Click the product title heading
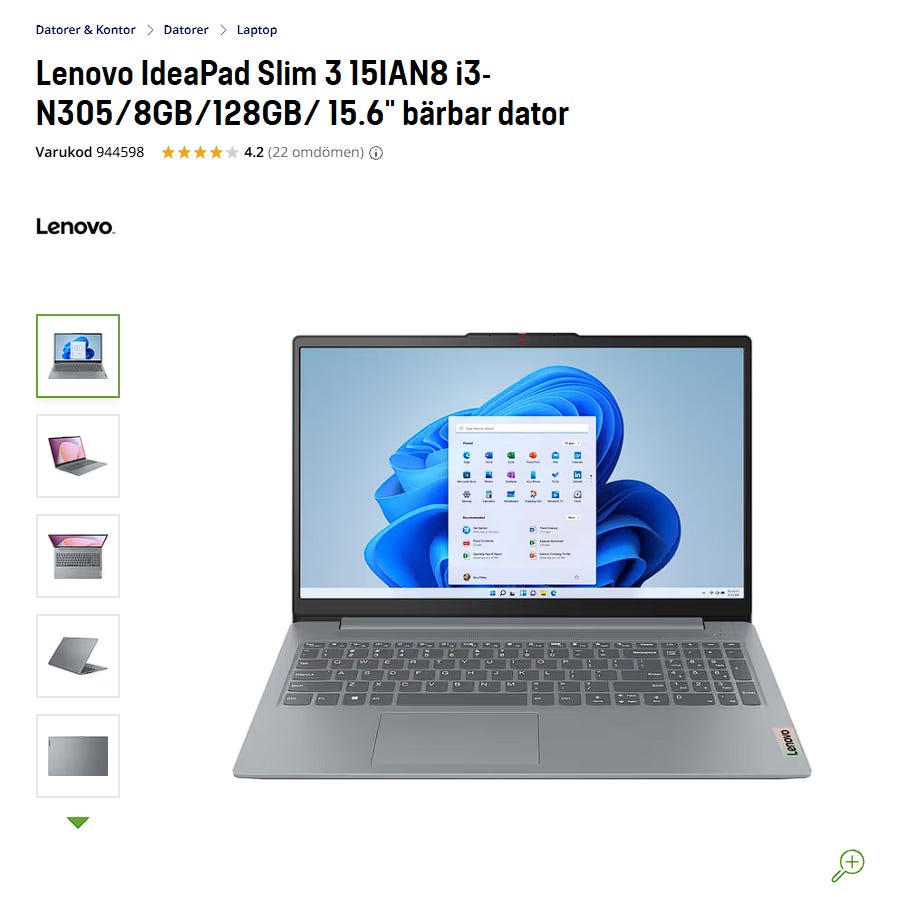Image resolution: width=912 pixels, height=897 pixels. tap(302, 93)
